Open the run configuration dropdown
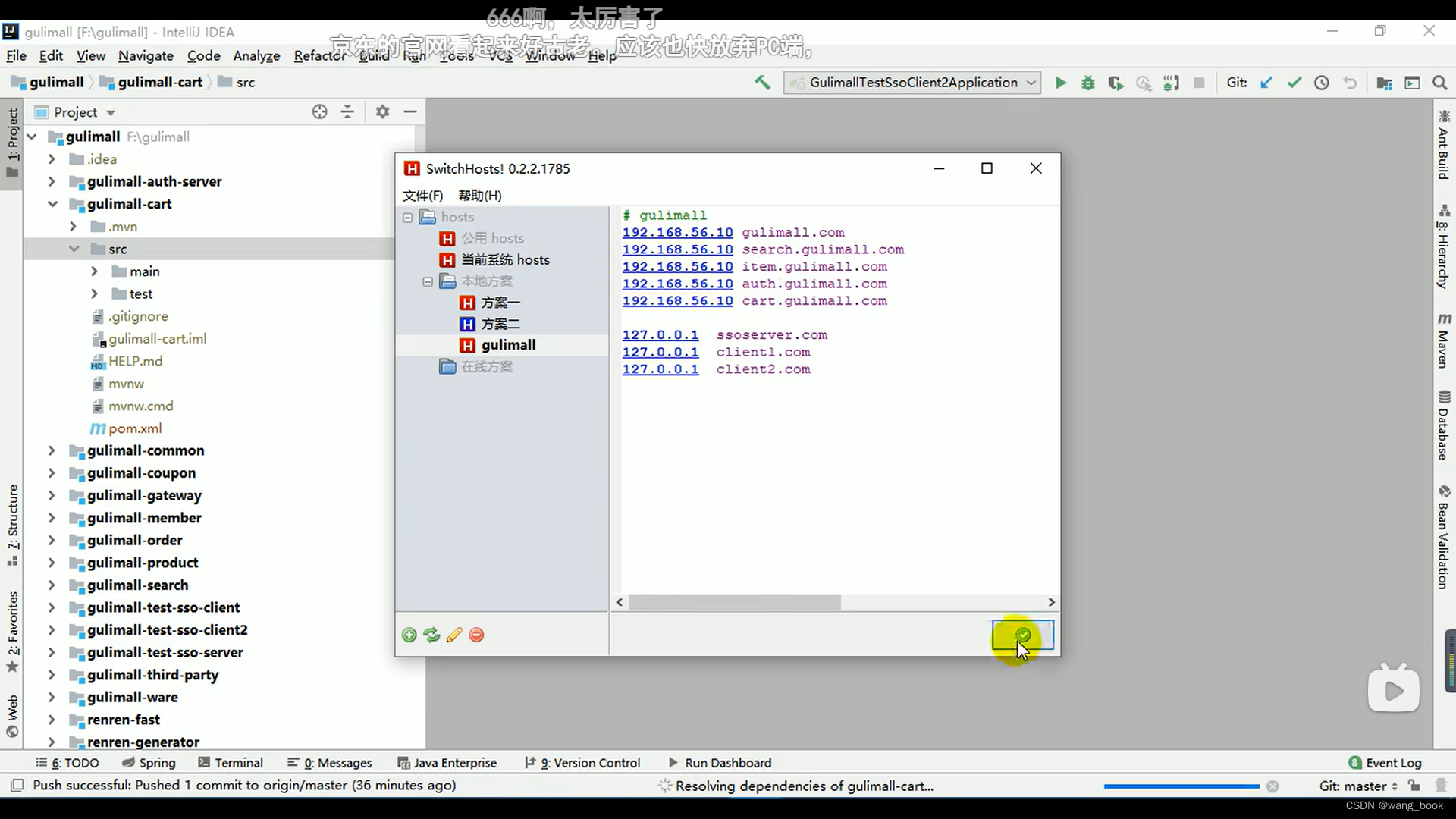1456x819 pixels. [x=912, y=83]
